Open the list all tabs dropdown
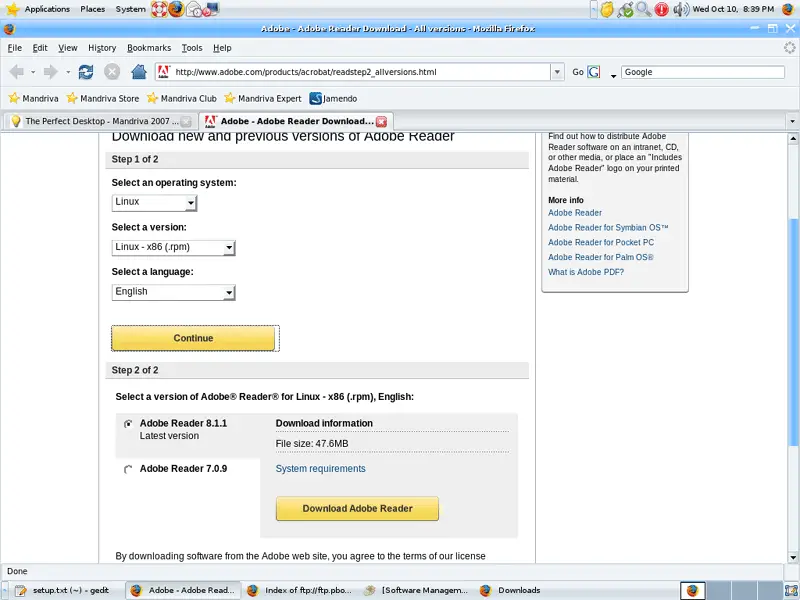 (x=792, y=121)
